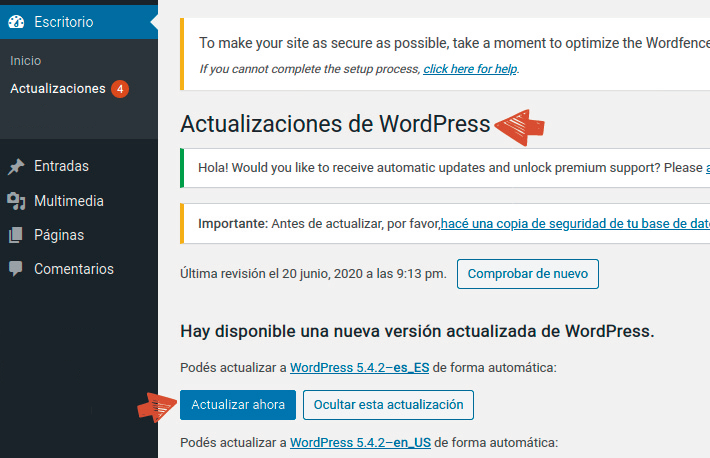Click the Páginas pages icon
The width and height of the screenshot is (710, 458).
click(16, 235)
